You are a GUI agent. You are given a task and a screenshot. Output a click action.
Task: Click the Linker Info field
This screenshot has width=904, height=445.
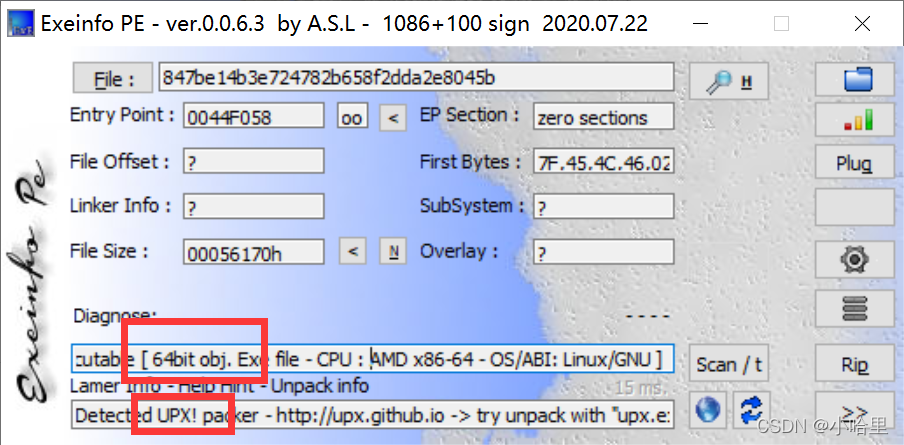click(254, 206)
